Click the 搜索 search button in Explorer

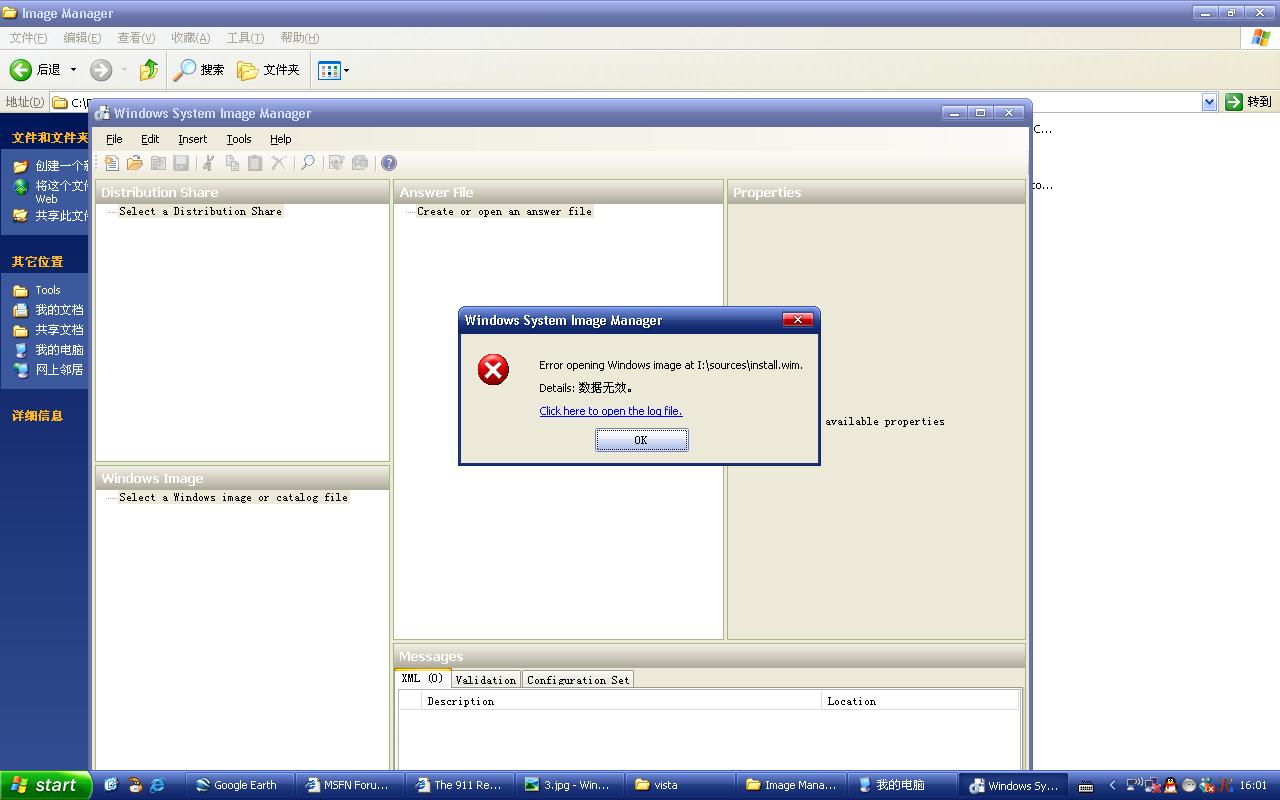pyautogui.click(x=199, y=69)
